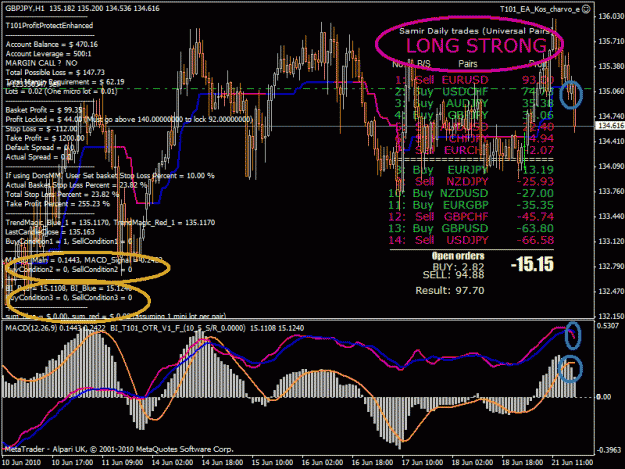Click the 'SELL: 94.88' value
This screenshot has width=625, height=469.
click(x=453, y=275)
